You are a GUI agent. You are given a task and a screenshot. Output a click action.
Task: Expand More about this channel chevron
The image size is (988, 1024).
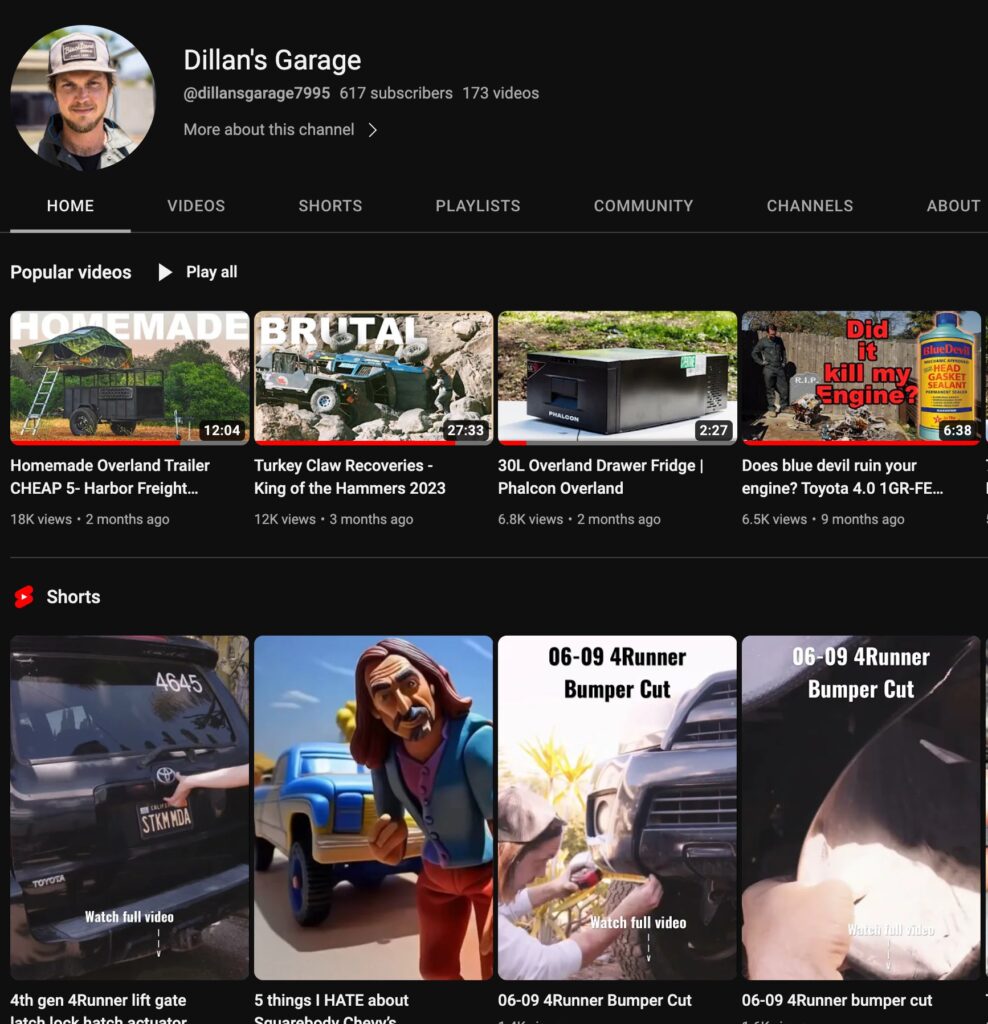[372, 130]
